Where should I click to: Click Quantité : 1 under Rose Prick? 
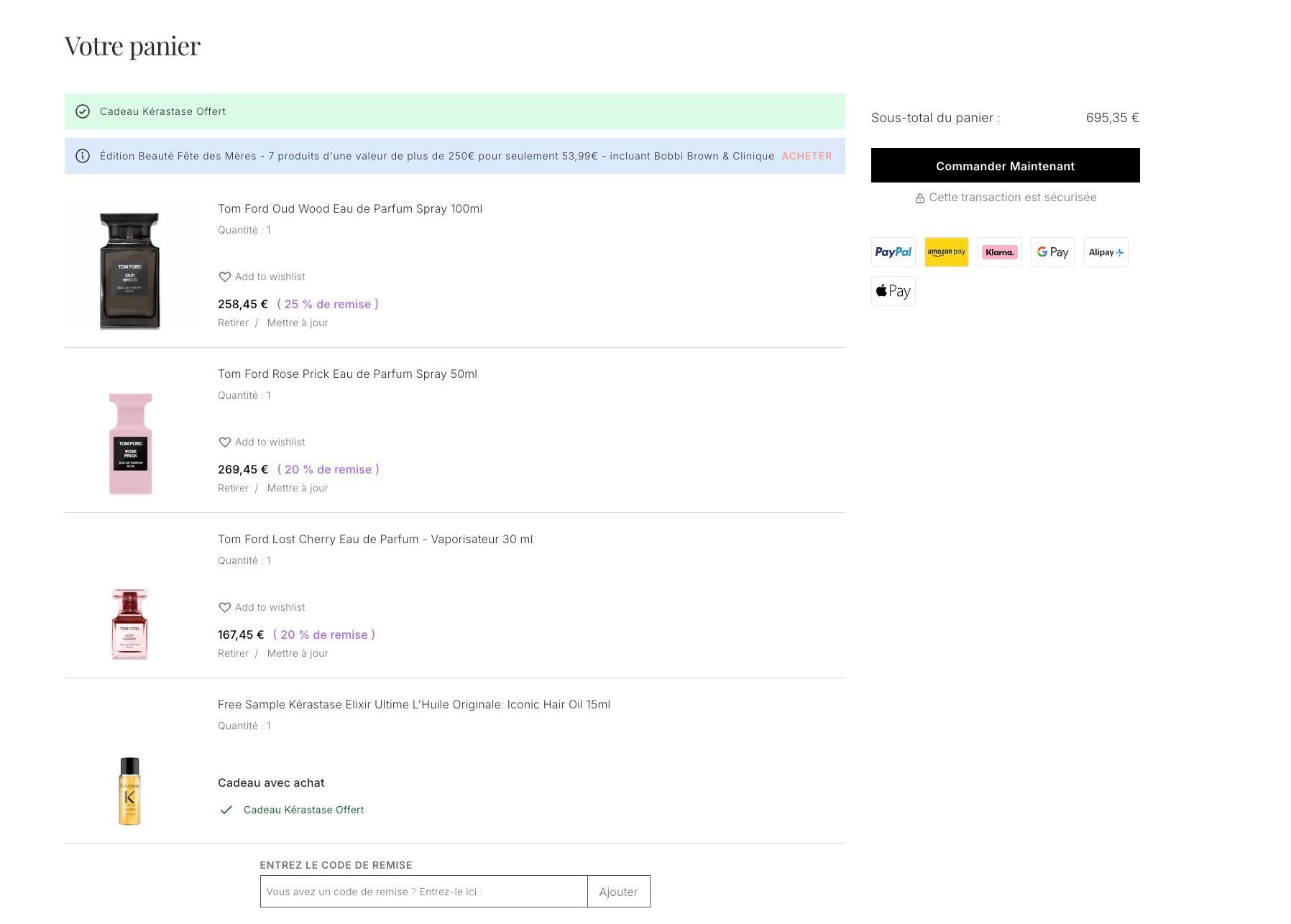tap(244, 395)
